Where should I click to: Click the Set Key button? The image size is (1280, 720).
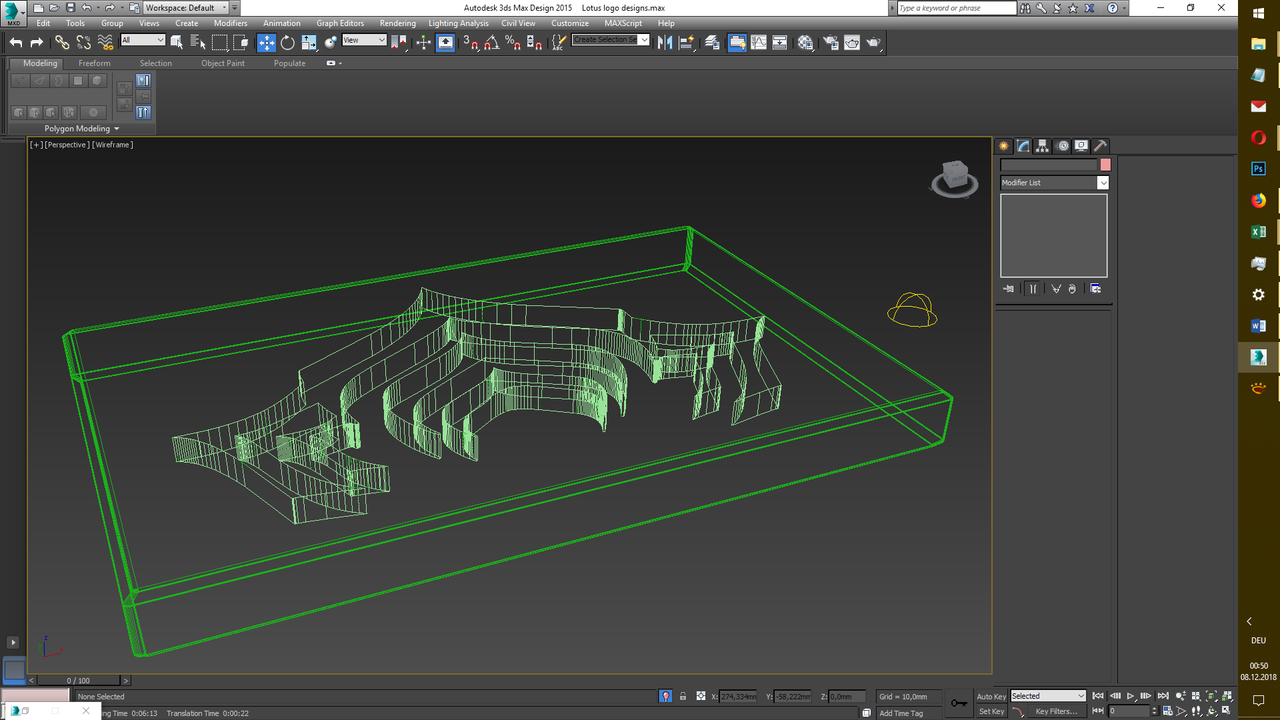point(991,711)
